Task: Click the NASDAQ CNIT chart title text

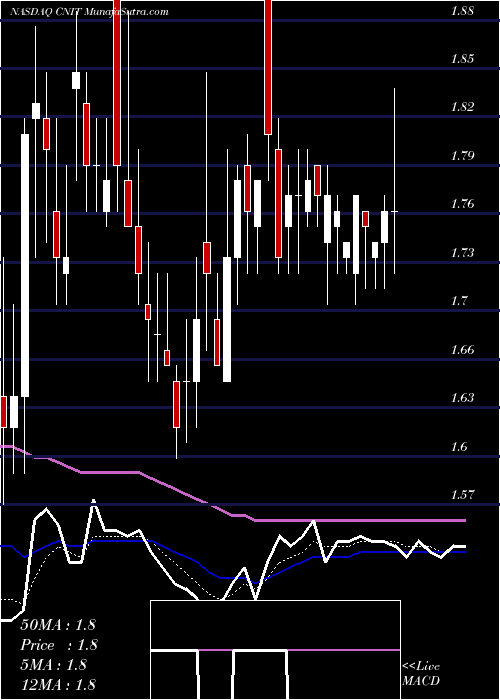Action: (89, 12)
